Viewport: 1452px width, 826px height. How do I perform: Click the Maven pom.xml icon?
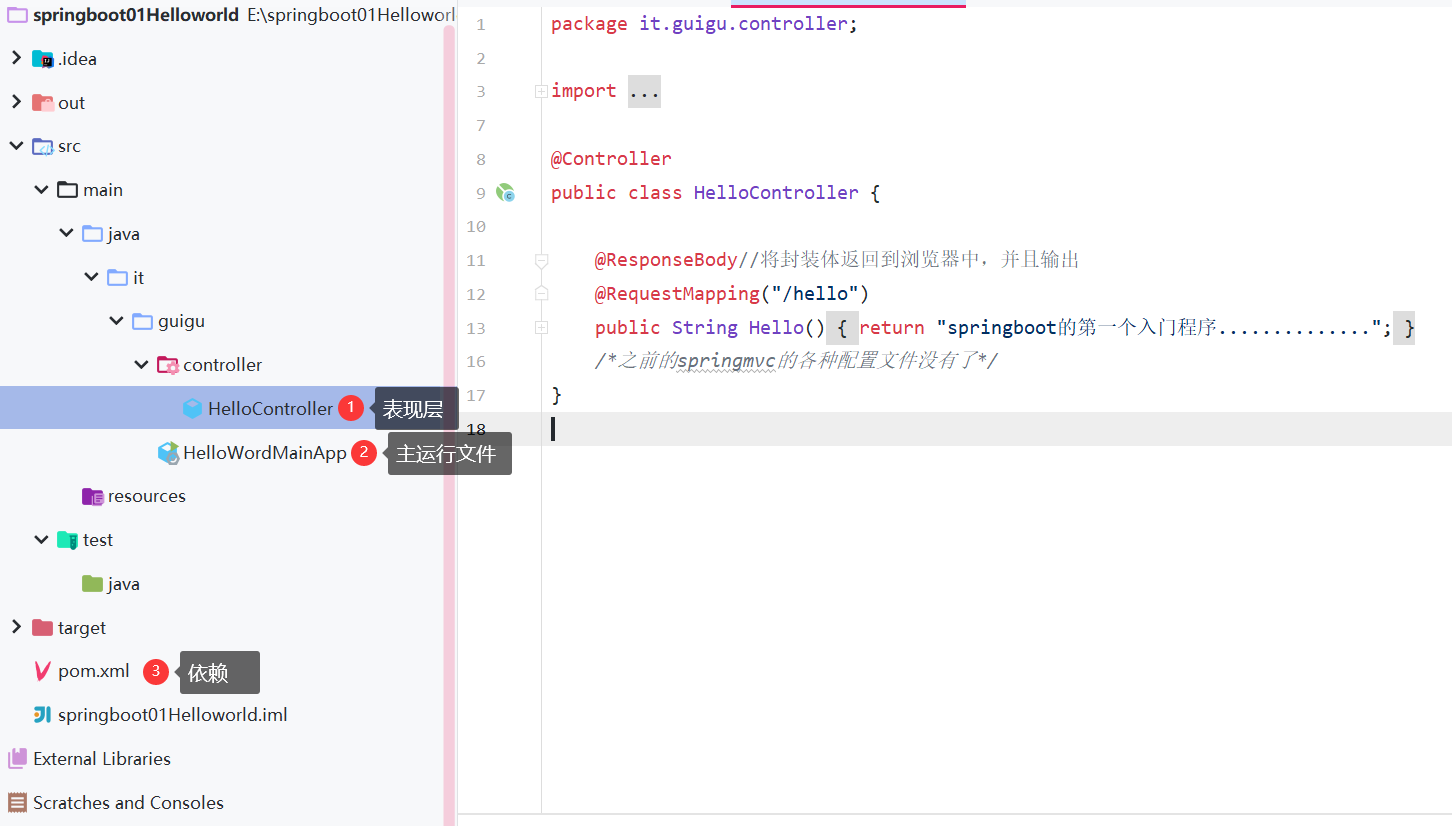[x=42, y=671]
